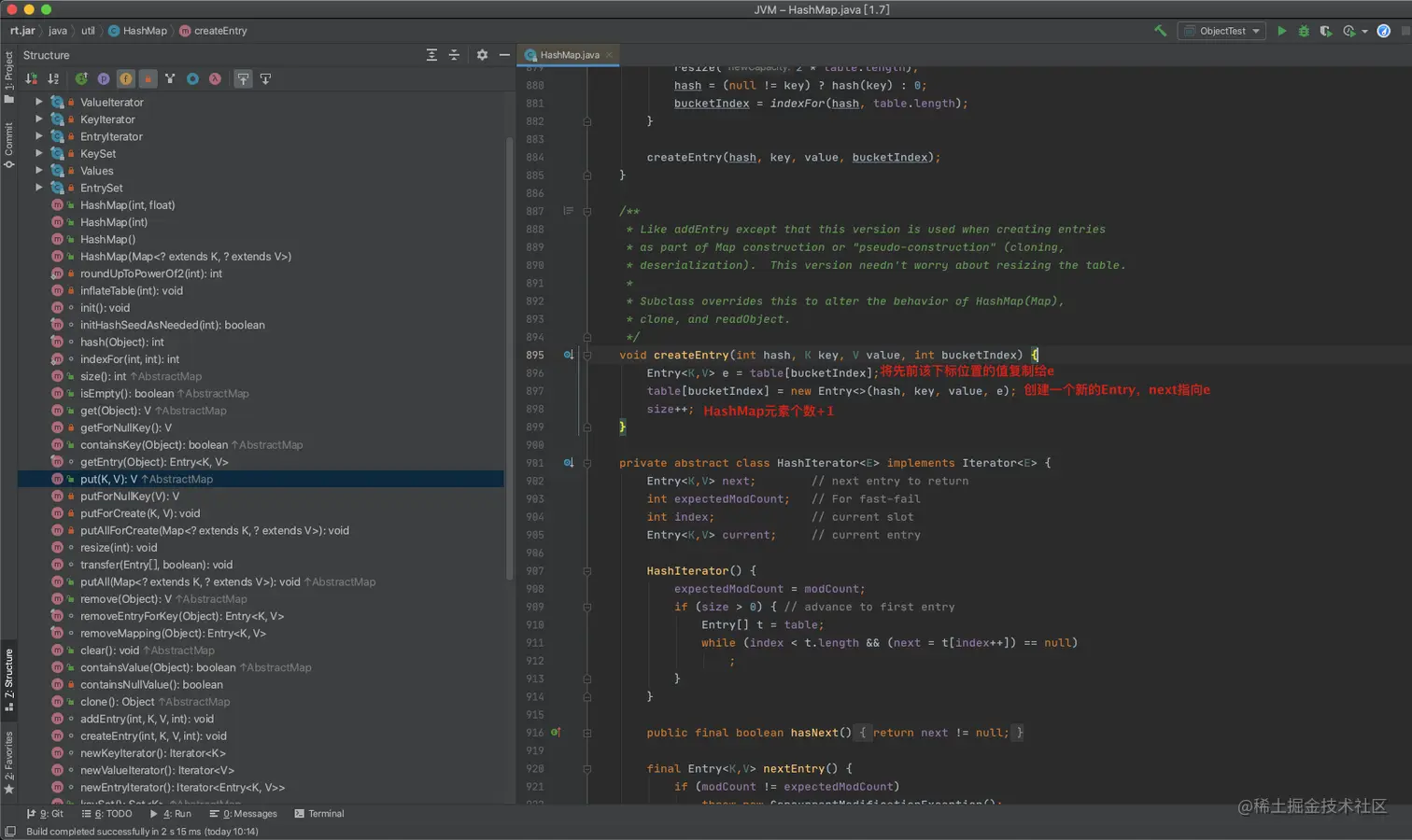Start debugging with the bug icon
This screenshot has width=1412, height=840.
(x=1304, y=31)
